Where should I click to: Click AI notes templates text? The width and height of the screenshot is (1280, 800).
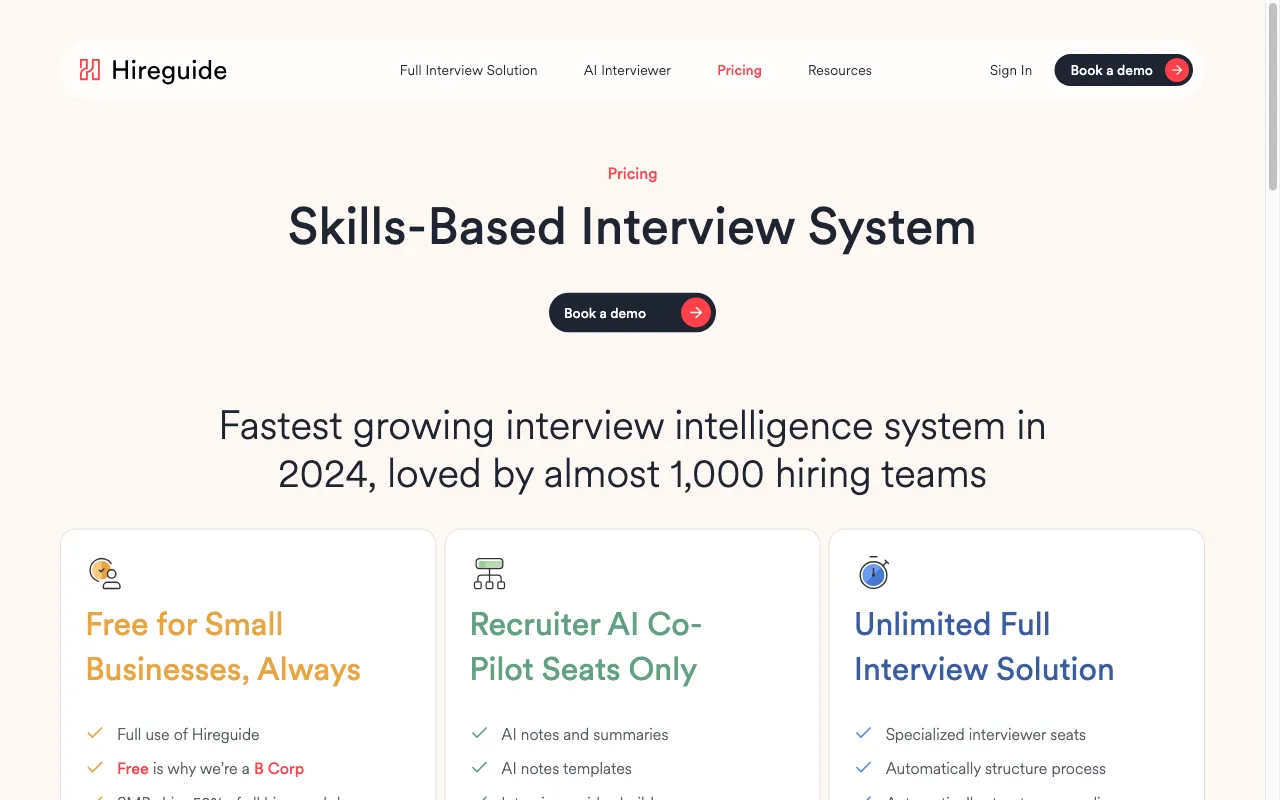(567, 768)
